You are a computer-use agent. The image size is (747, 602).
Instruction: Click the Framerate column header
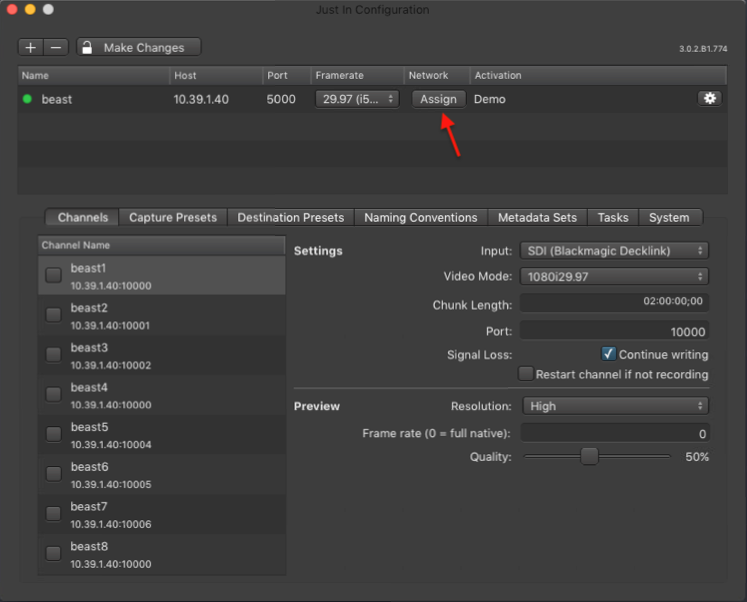tap(357, 75)
